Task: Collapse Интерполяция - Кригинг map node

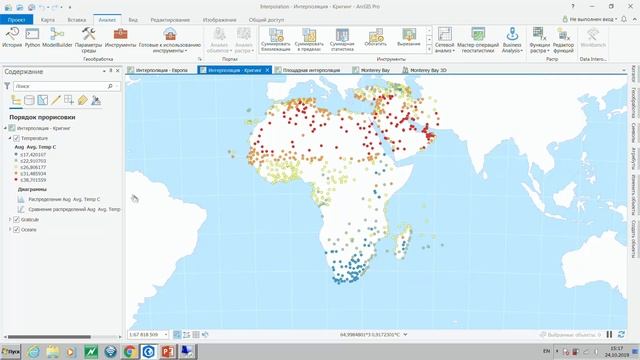Action: [5, 128]
